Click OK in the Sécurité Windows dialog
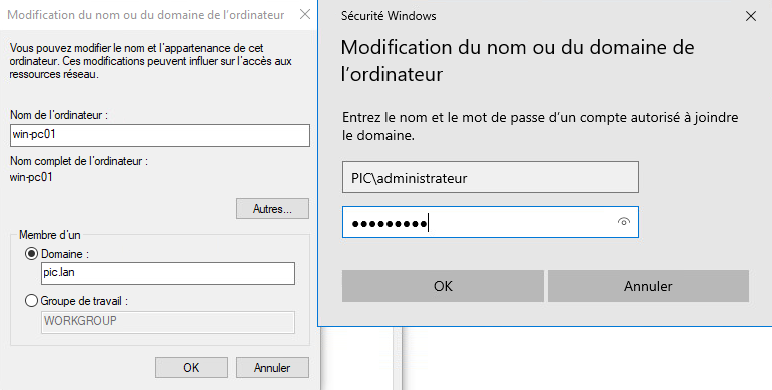Viewport: 772px width, 390px height. [x=443, y=286]
